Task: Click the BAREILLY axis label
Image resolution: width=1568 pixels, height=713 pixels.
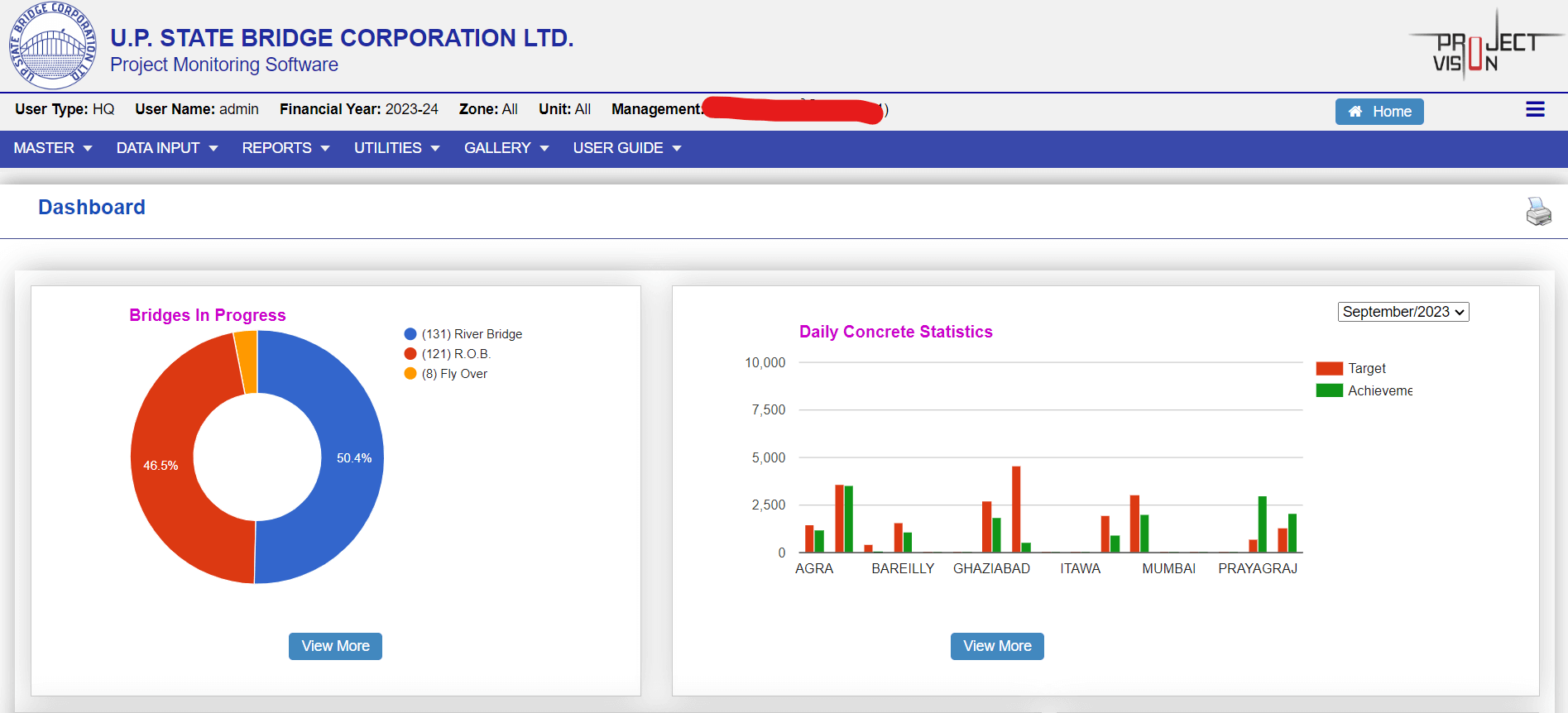Action: [x=903, y=568]
